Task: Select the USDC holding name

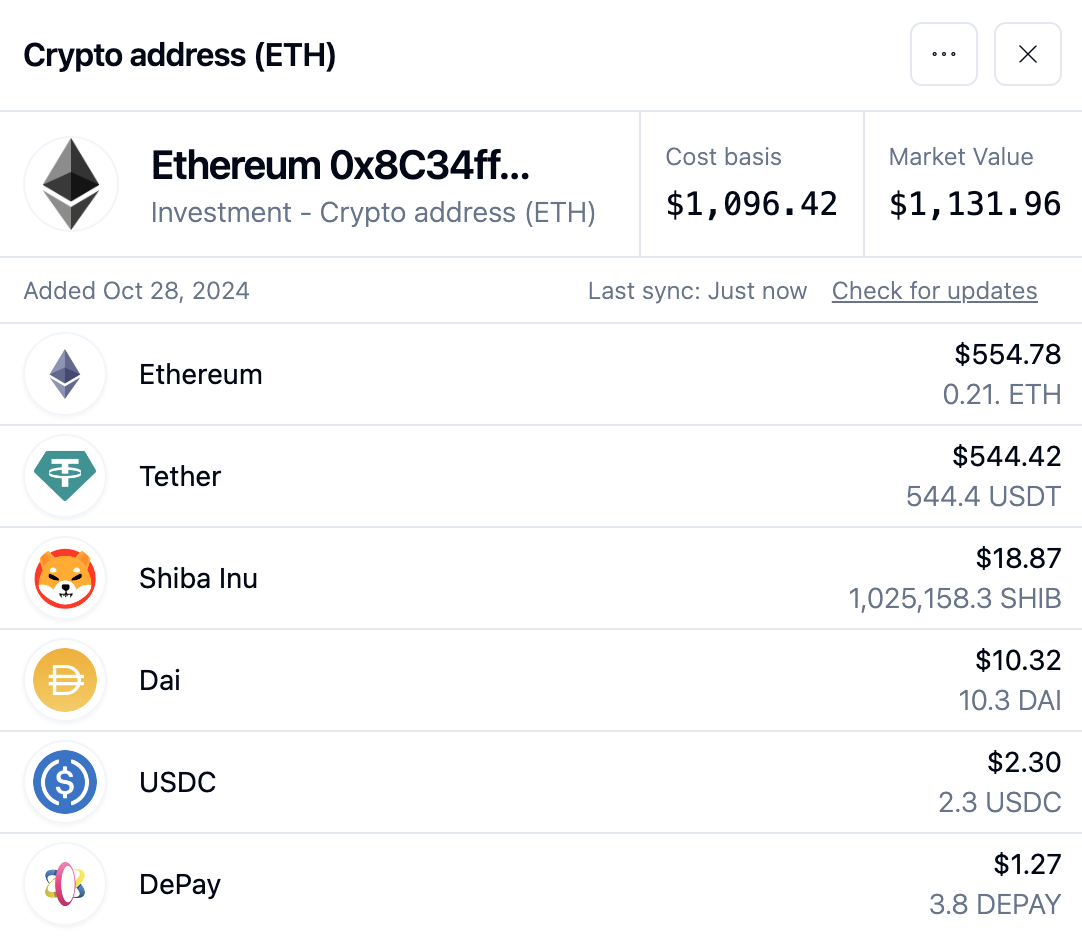Action: [x=177, y=782]
